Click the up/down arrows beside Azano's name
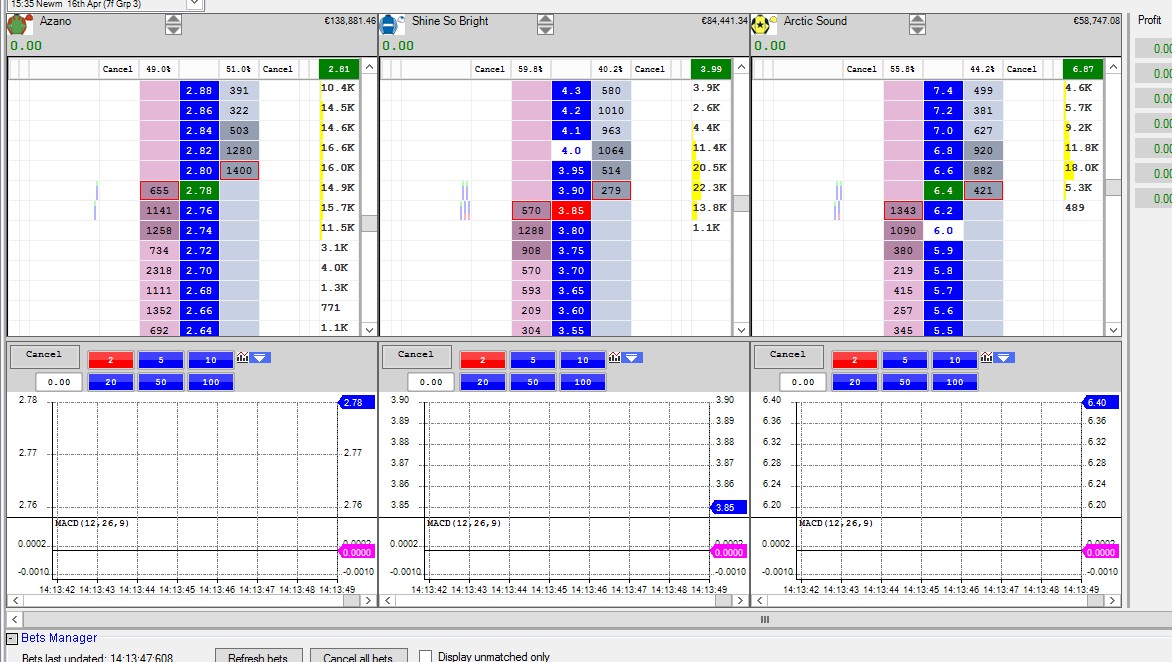The width and height of the screenshot is (1172, 662). click(173, 24)
